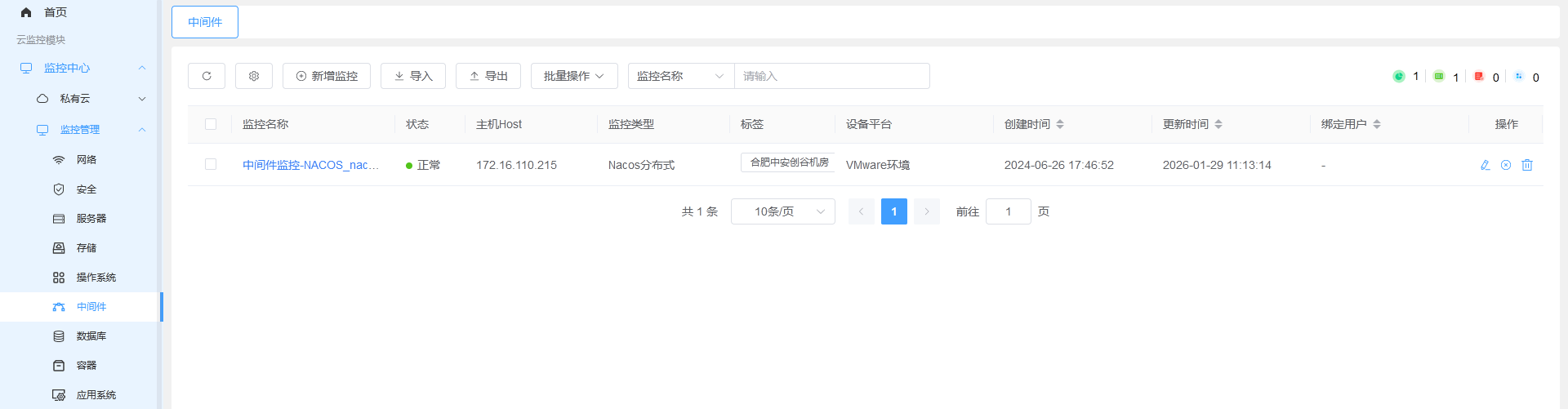Click the 中间件 sidebar icon

click(59, 307)
